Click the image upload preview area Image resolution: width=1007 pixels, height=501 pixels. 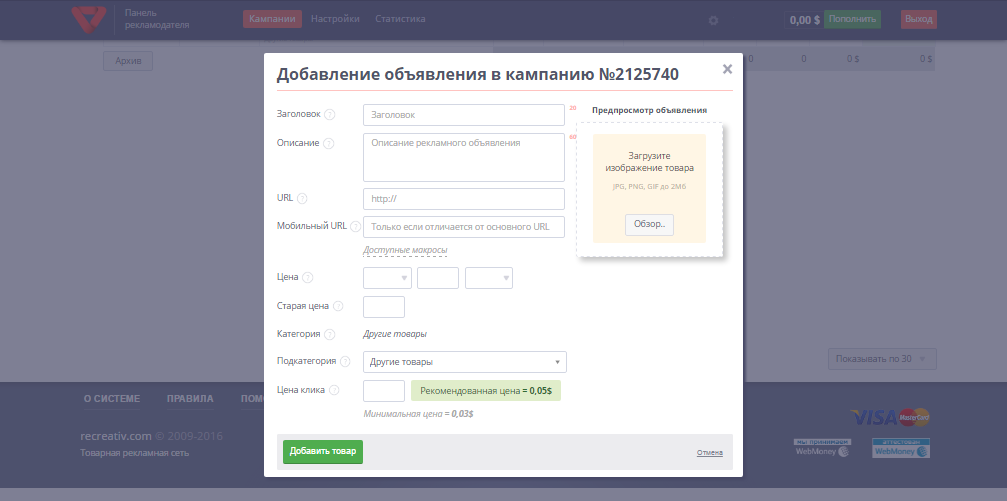pos(649,188)
